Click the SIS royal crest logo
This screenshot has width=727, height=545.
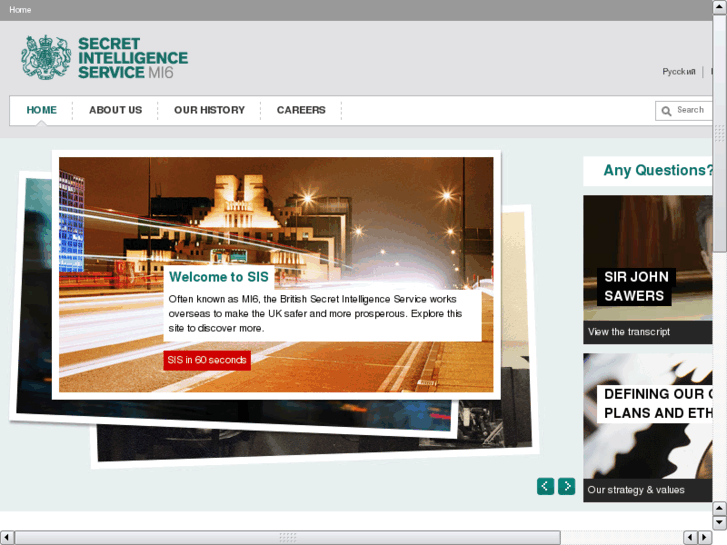point(46,58)
